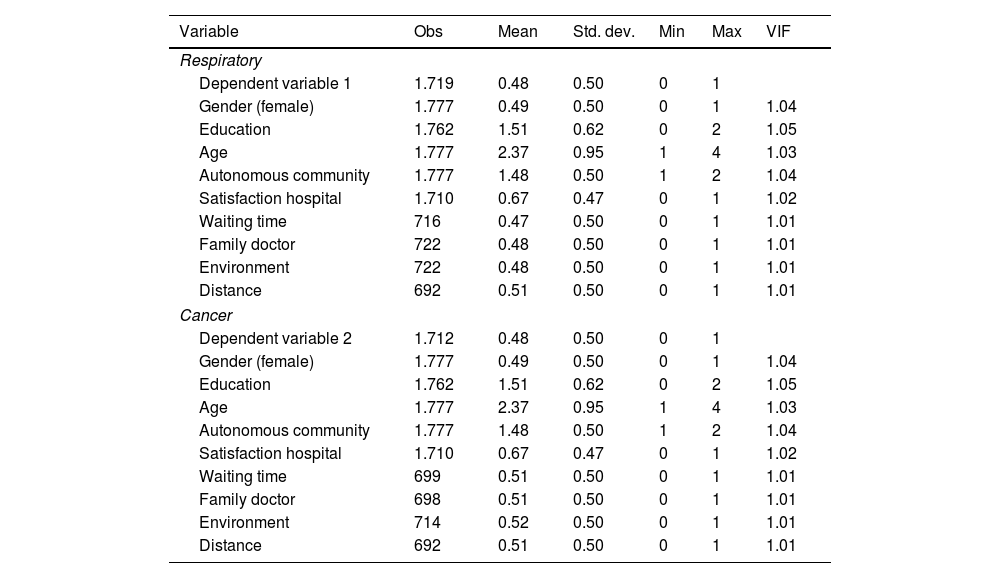Click the 1.712 observations cell
Viewport: 1000px width, 578px height.
click(433, 339)
